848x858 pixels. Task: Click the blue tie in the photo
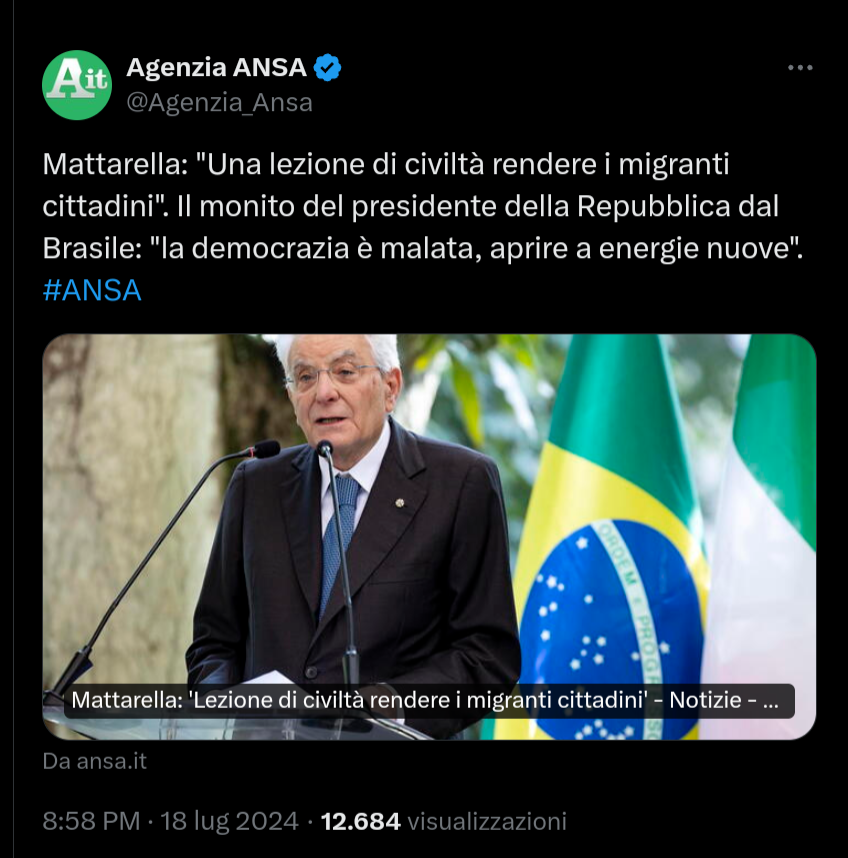[x=340, y=534]
